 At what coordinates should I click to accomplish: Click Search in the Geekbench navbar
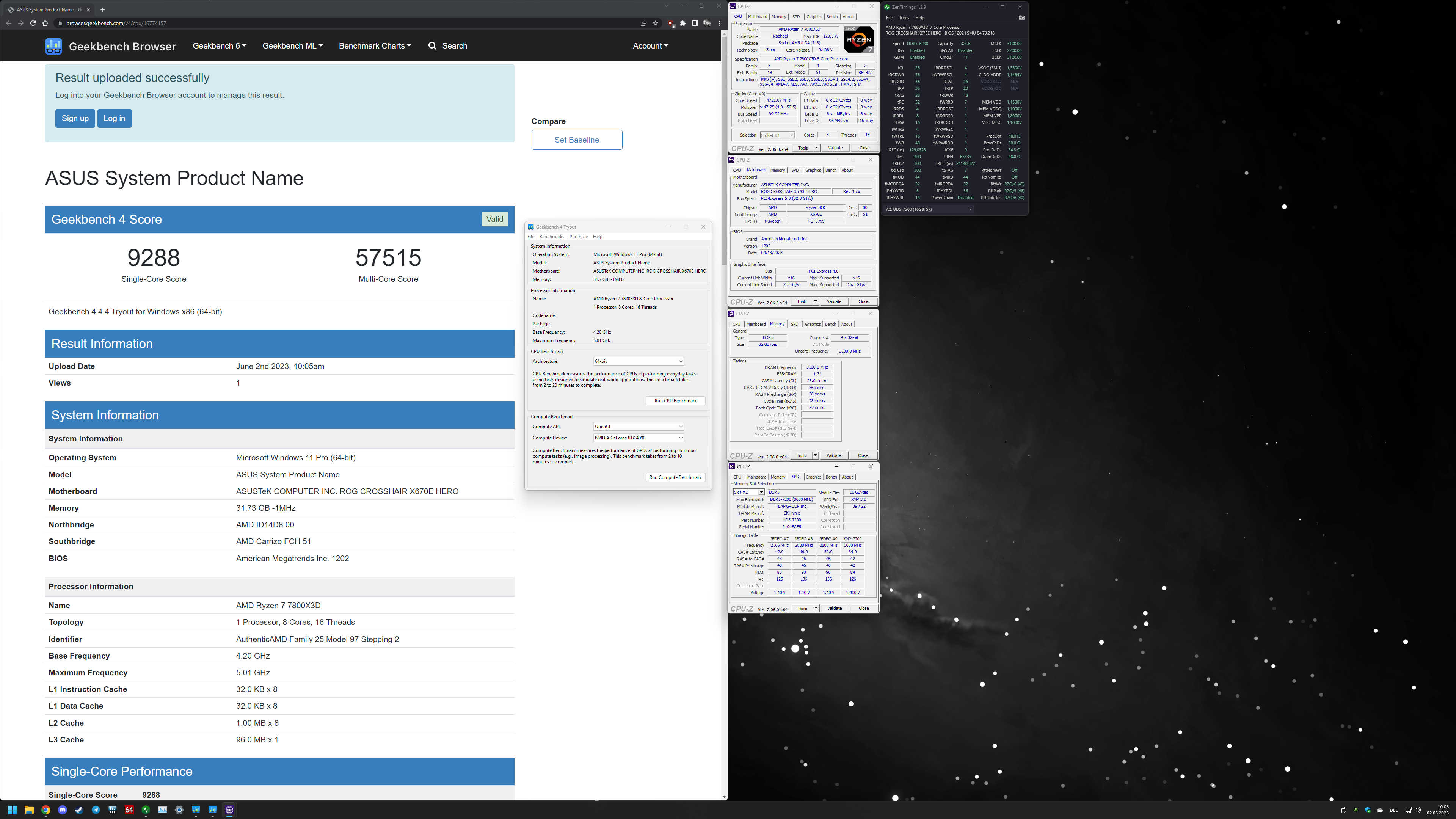click(x=448, y=46)
